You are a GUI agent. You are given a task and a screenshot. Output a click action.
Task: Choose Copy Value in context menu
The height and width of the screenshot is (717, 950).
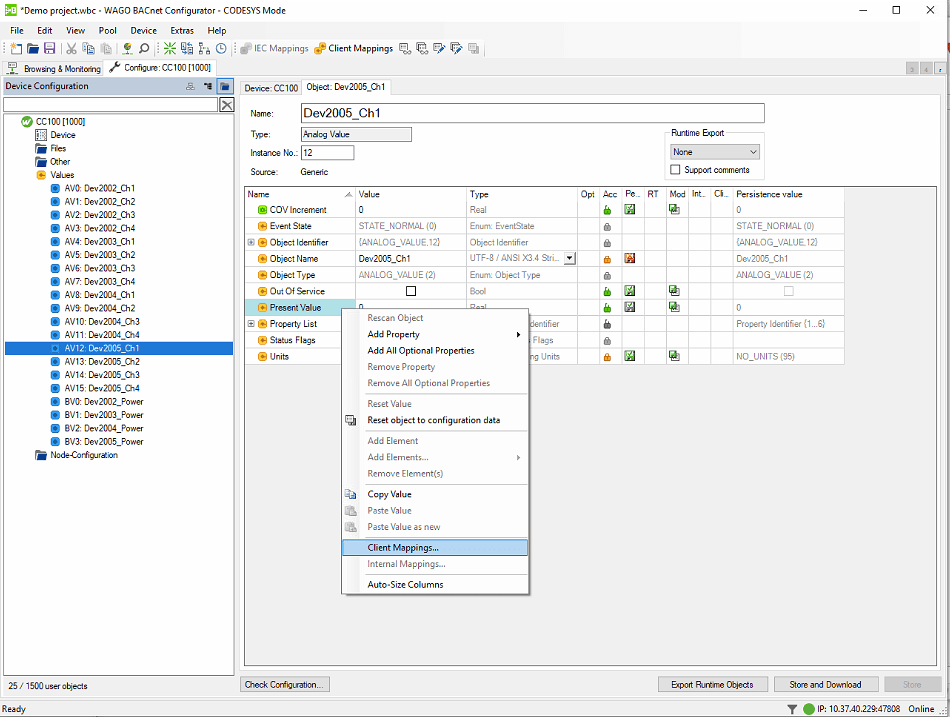[435, 494]
